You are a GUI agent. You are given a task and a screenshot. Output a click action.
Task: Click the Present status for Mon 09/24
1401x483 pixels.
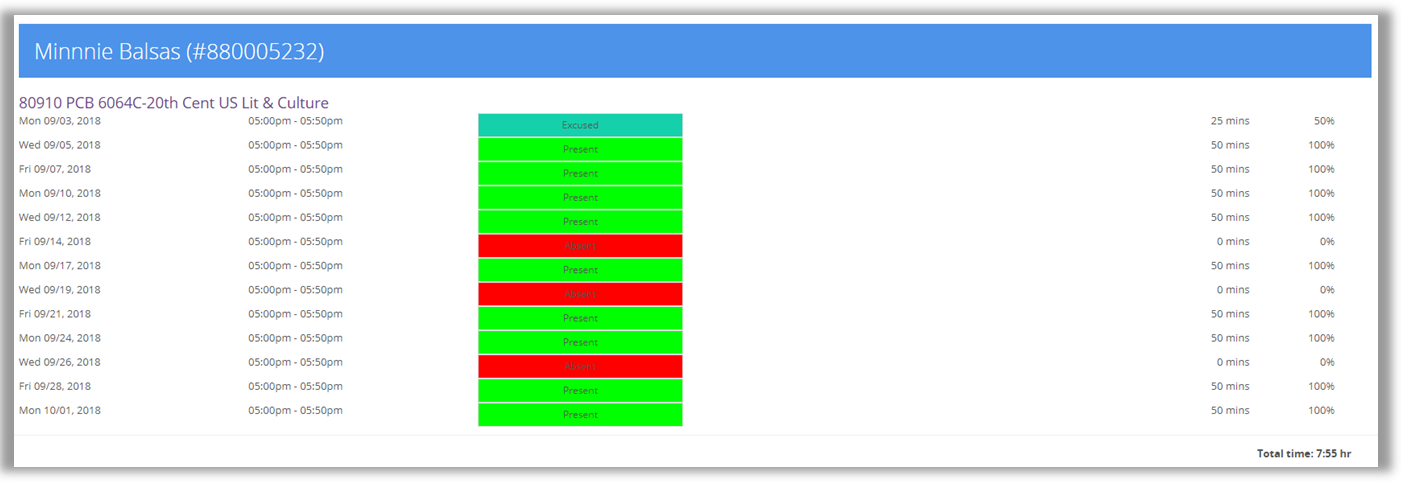pos(580,342)
